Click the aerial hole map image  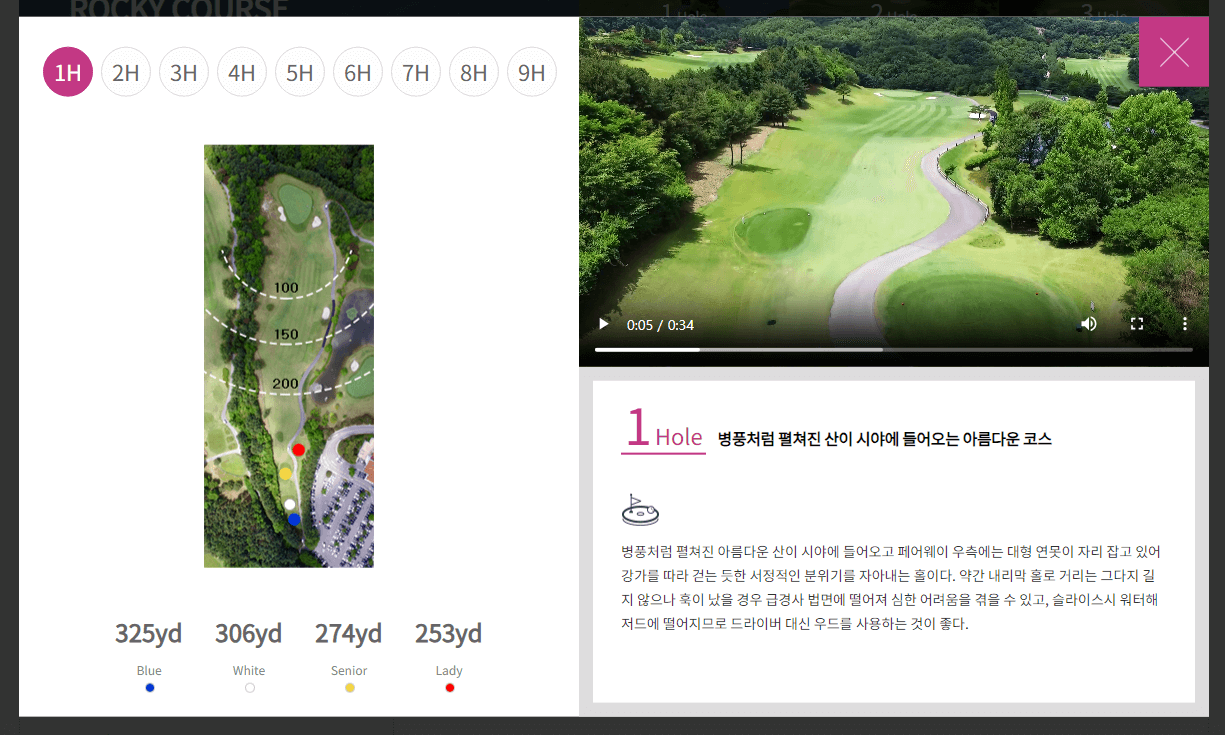289,356
